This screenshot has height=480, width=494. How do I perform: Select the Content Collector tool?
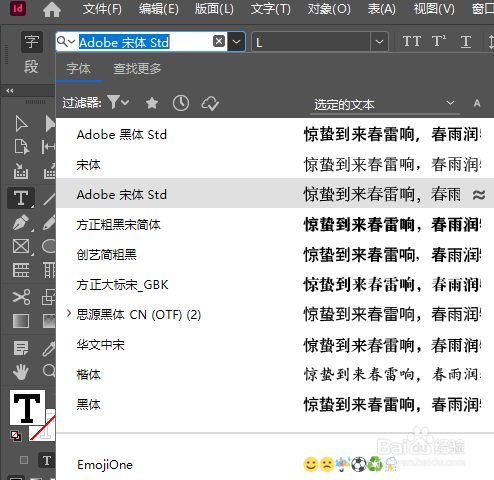(x=21, y=171)
